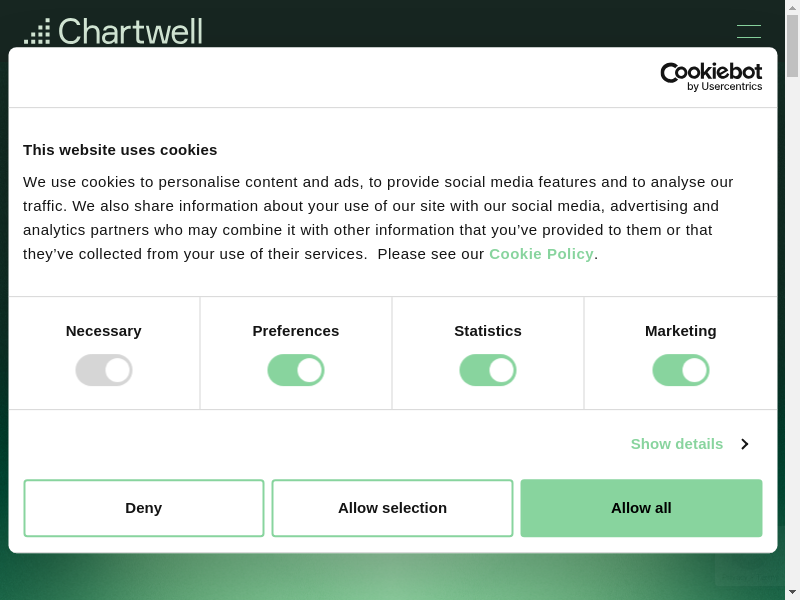The image size is (800, 600).
Task: Expand the Show details link
Action: pyautogui.click(x=676, y=444)
